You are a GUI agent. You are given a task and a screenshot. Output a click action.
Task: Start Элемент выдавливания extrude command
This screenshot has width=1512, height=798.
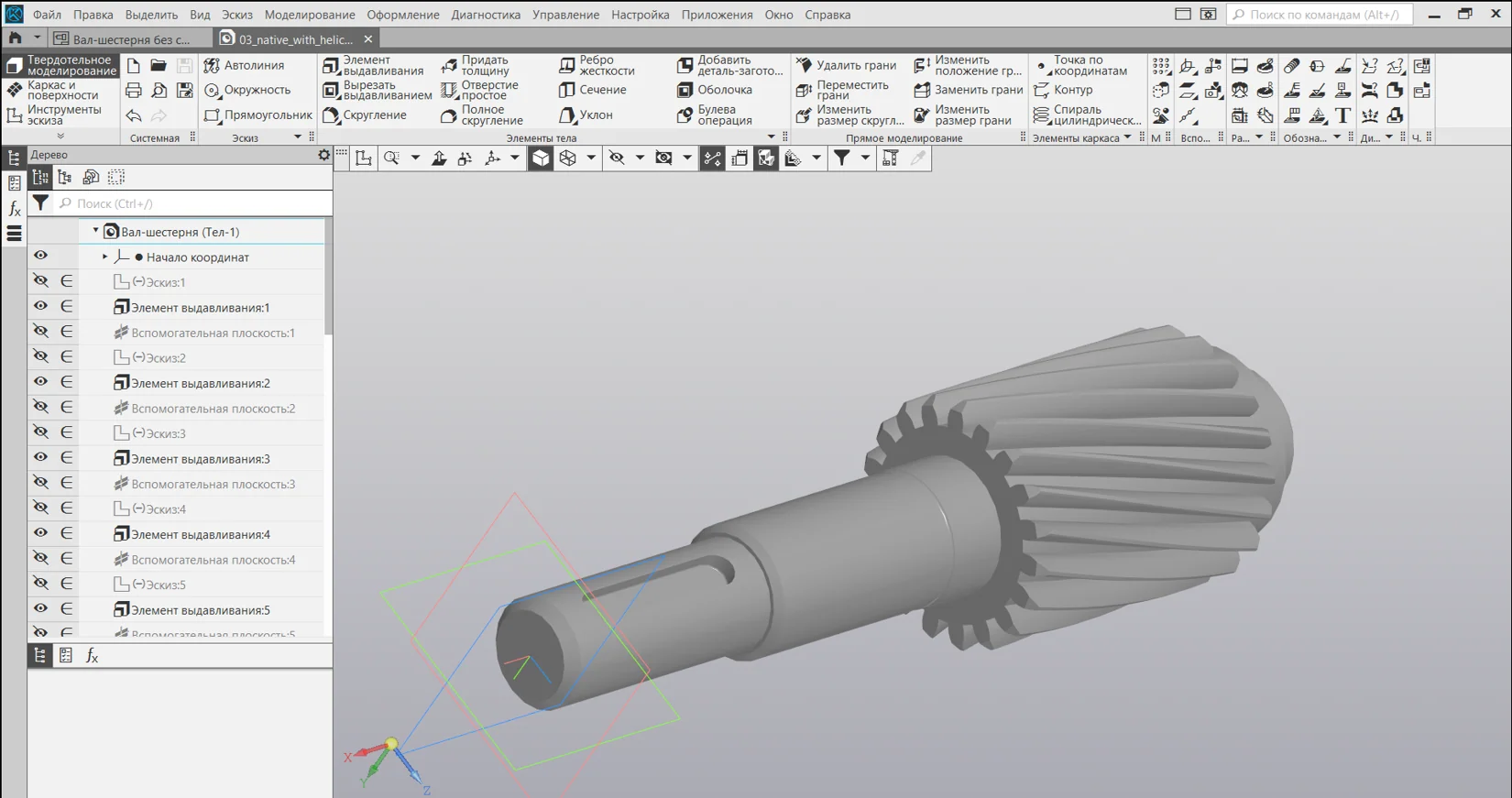tap(374, 65)
